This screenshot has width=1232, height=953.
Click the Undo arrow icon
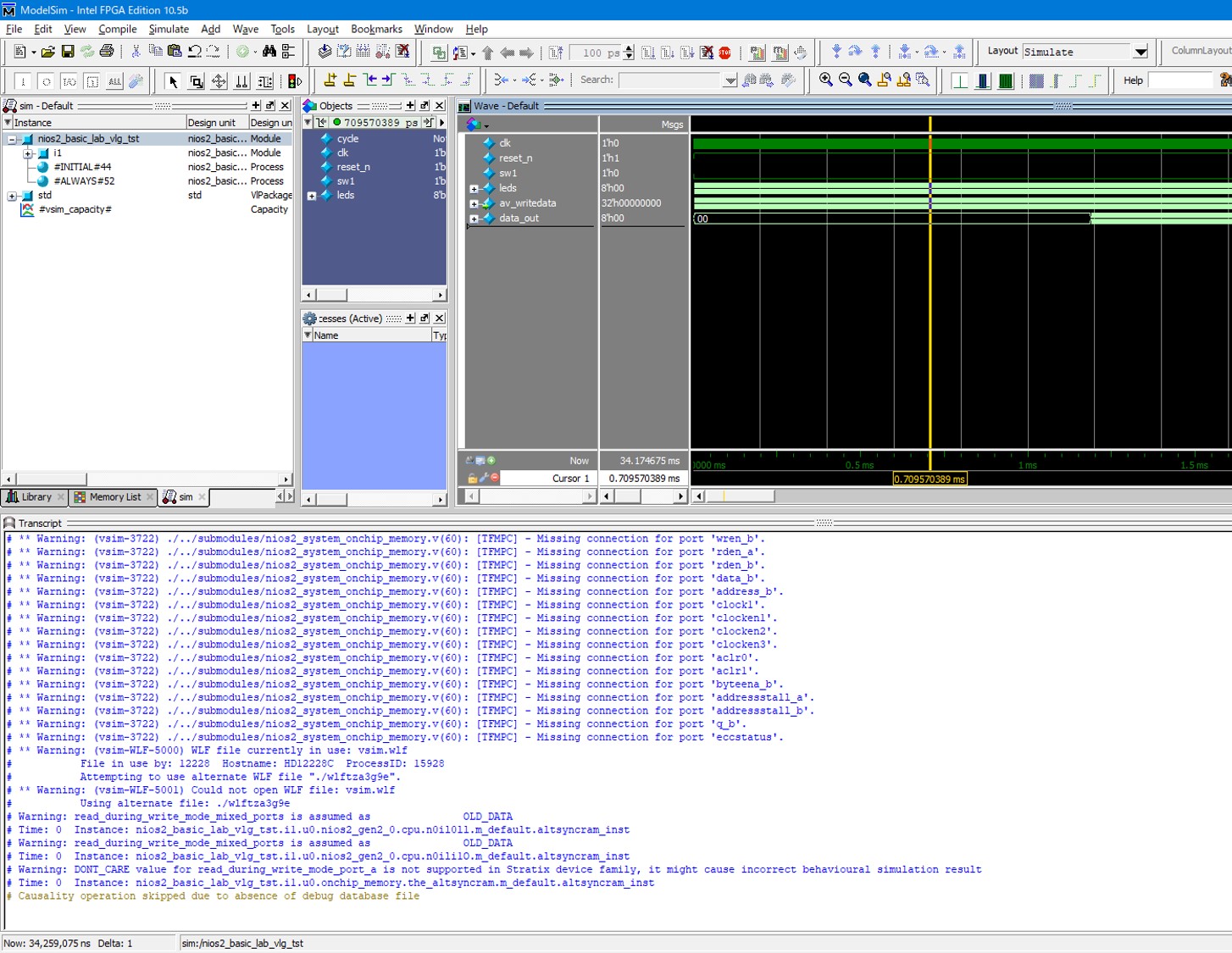(x=195, y=52)
